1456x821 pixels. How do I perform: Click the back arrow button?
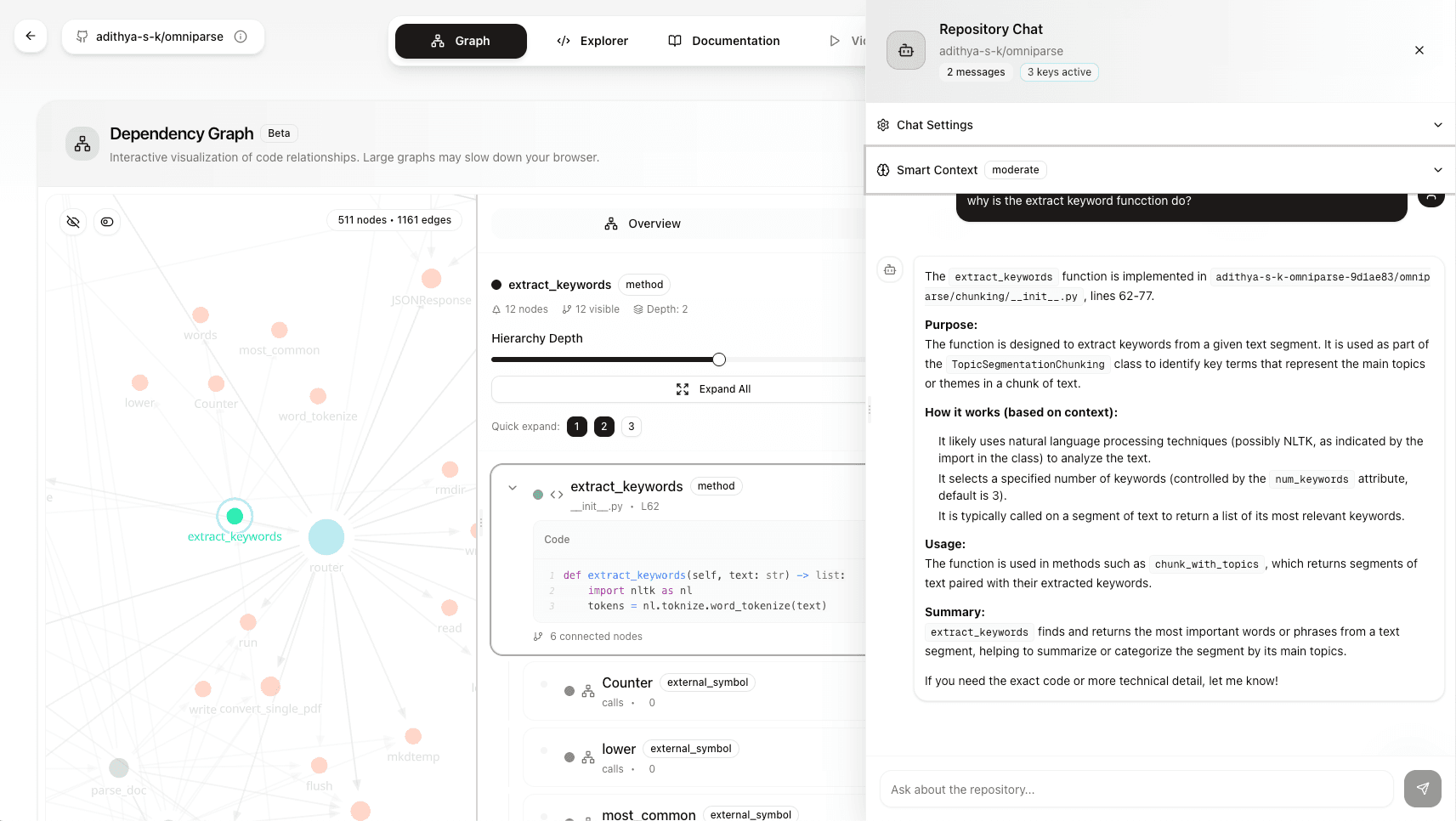[31, 36]
